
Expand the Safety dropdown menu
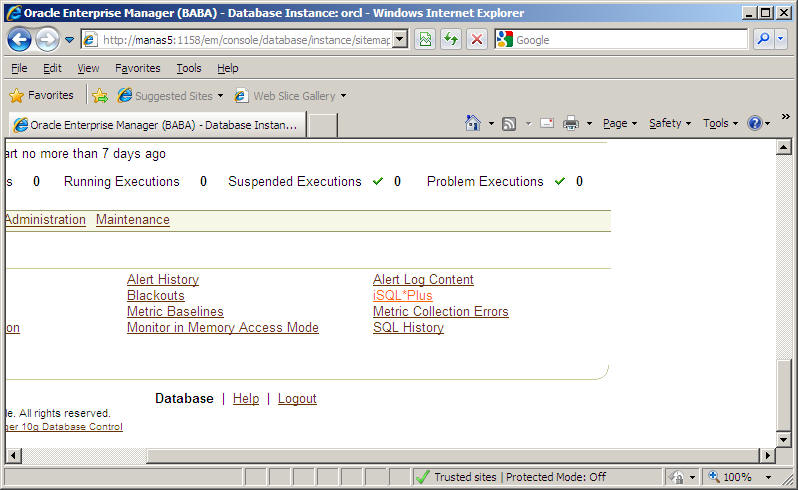tap(670, 123)
